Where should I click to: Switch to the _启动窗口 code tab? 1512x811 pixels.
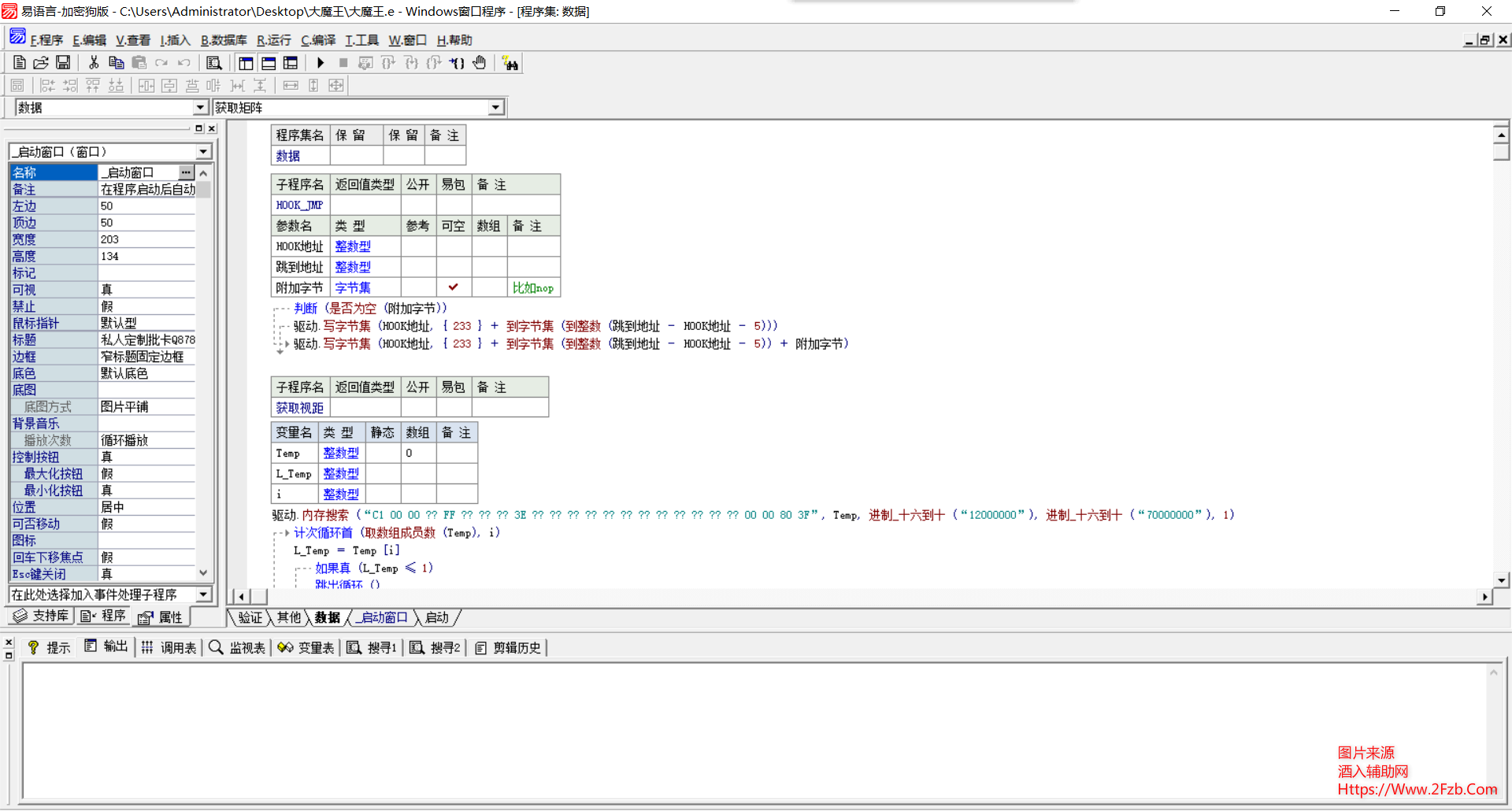point(384,617)
